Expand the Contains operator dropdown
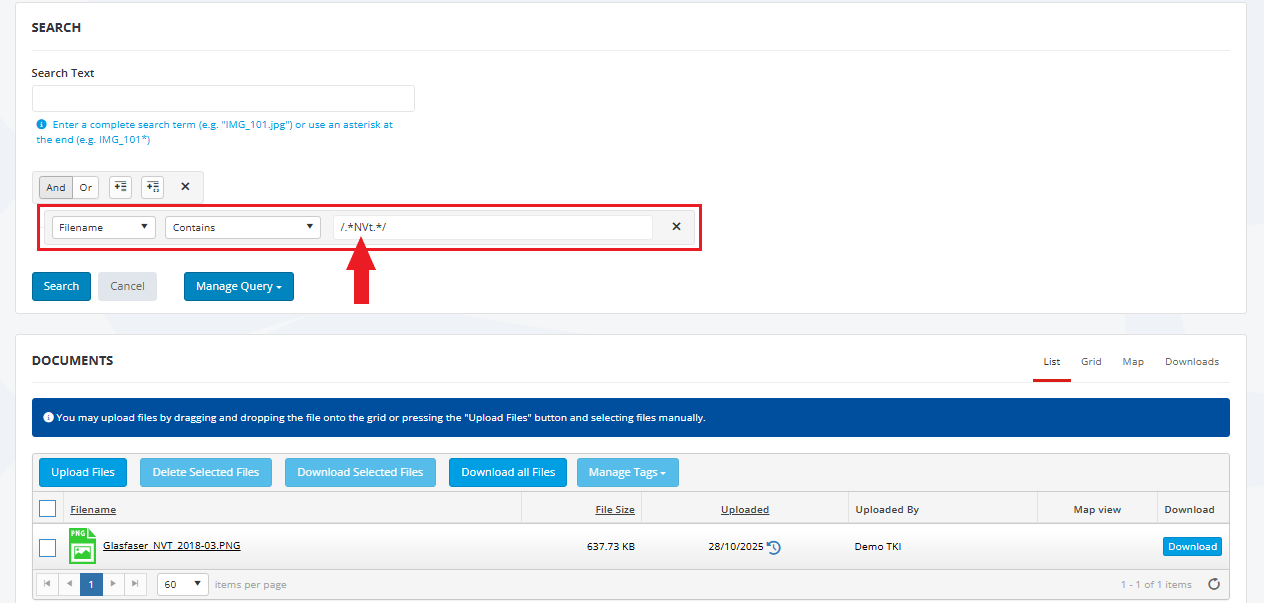This screenshot has height=603, width=1264. coord(242,227)
